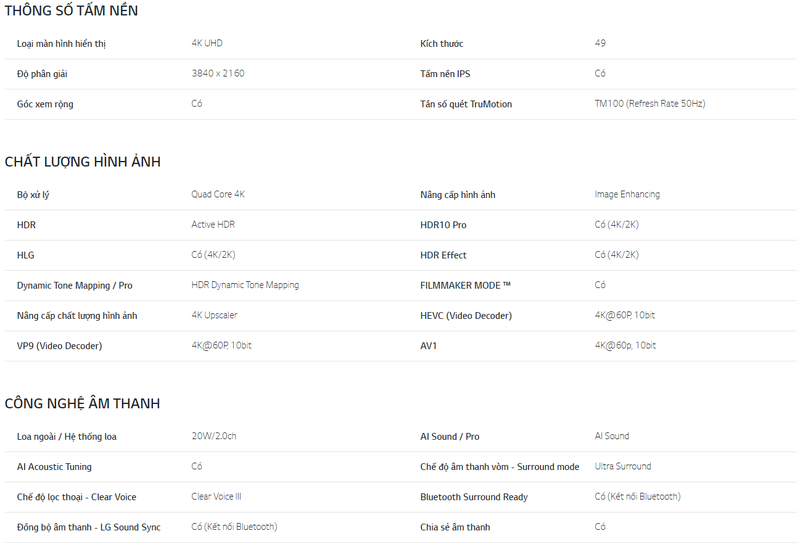Select the 'Tần số quét TruMotion' label
800x544 pixels.
coord(466,104)
